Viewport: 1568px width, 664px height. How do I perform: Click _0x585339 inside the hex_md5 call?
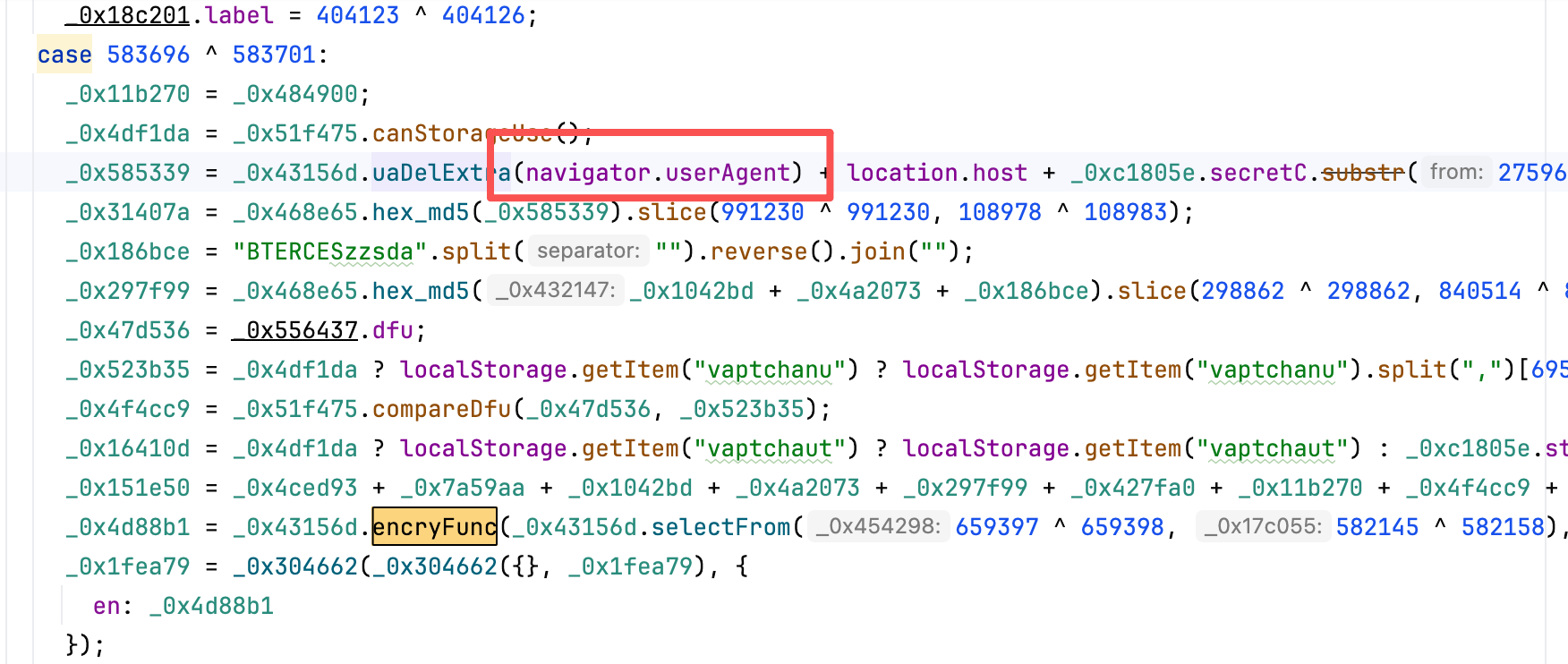pos(546,212)
